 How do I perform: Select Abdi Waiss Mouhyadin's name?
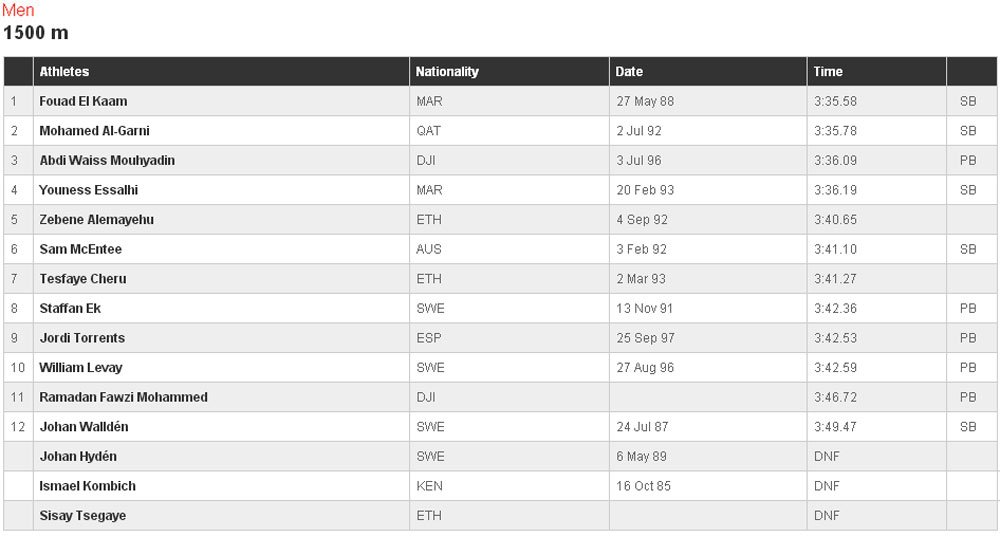[x=107, y=160]
